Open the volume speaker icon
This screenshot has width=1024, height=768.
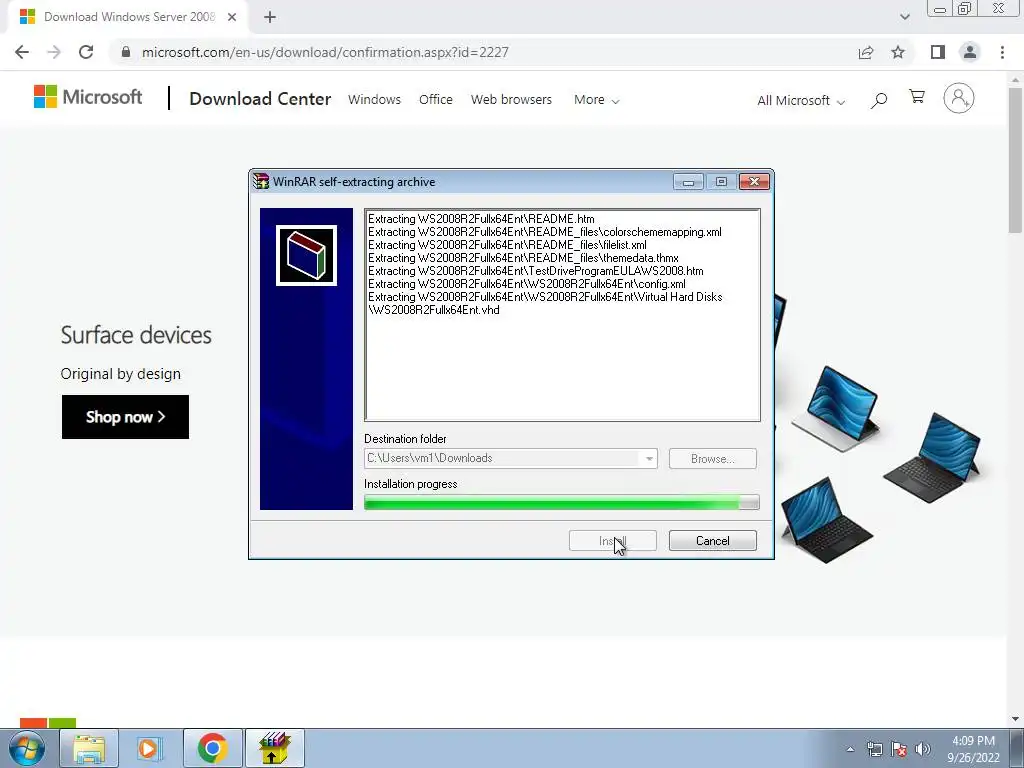tap(923, 749)
